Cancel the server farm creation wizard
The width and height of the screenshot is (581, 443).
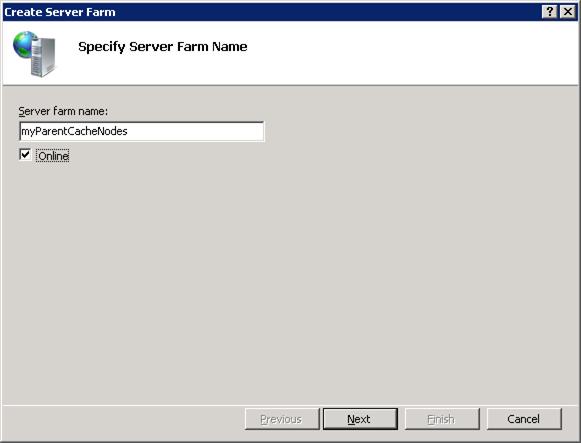(x=524, y=419)
